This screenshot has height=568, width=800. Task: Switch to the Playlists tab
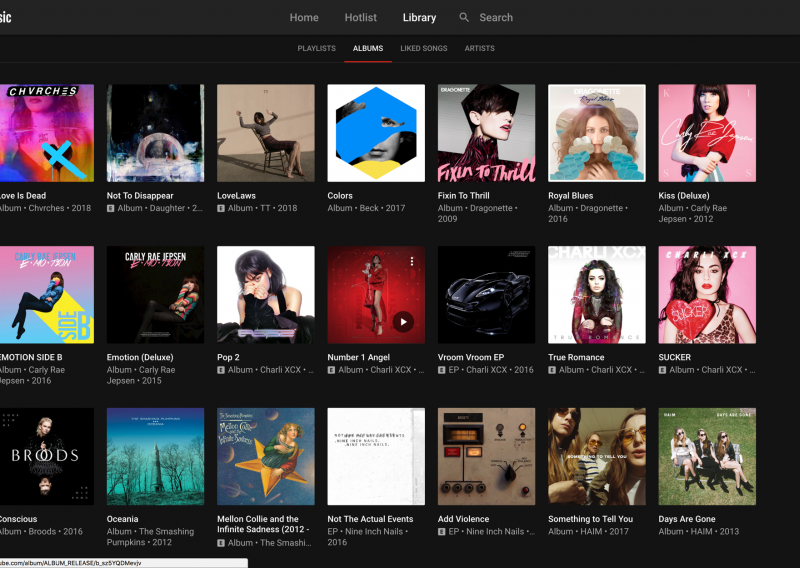(x=316, y=48)
